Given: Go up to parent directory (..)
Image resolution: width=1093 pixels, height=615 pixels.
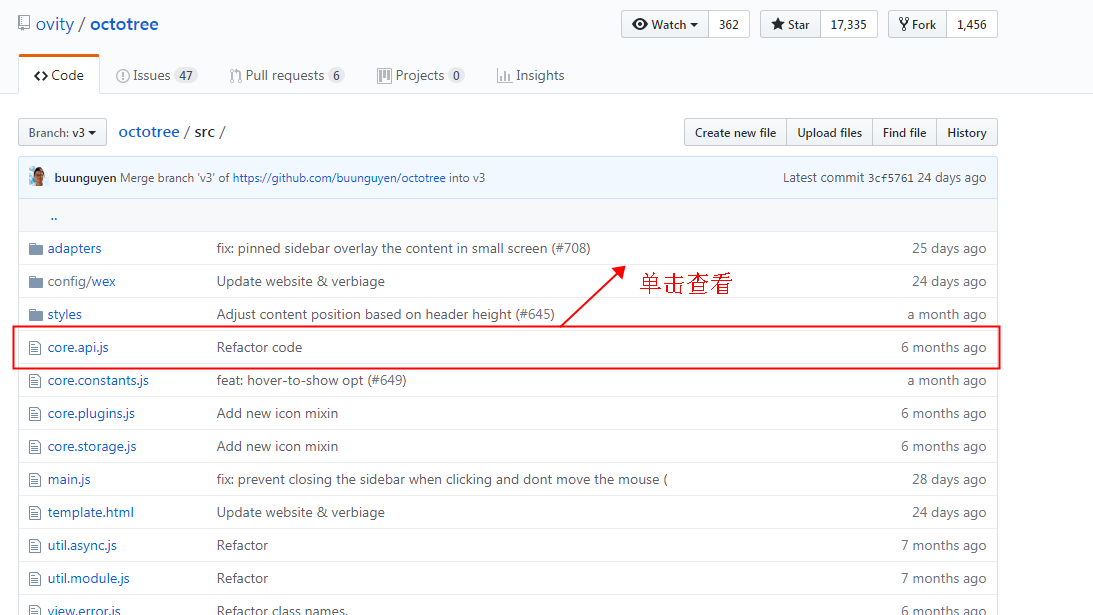Looking at the screenshot, I should click(54, 216).
